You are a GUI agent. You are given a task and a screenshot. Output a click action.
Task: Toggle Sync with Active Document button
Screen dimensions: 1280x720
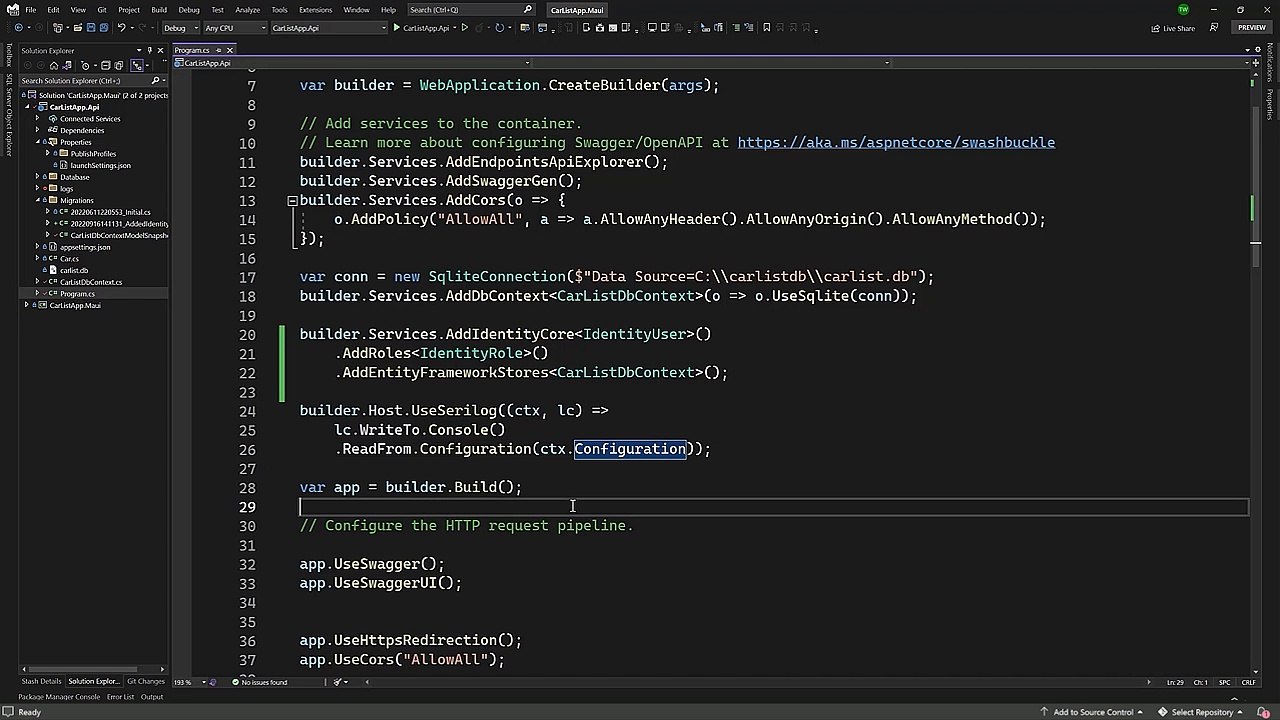(136, 66)
